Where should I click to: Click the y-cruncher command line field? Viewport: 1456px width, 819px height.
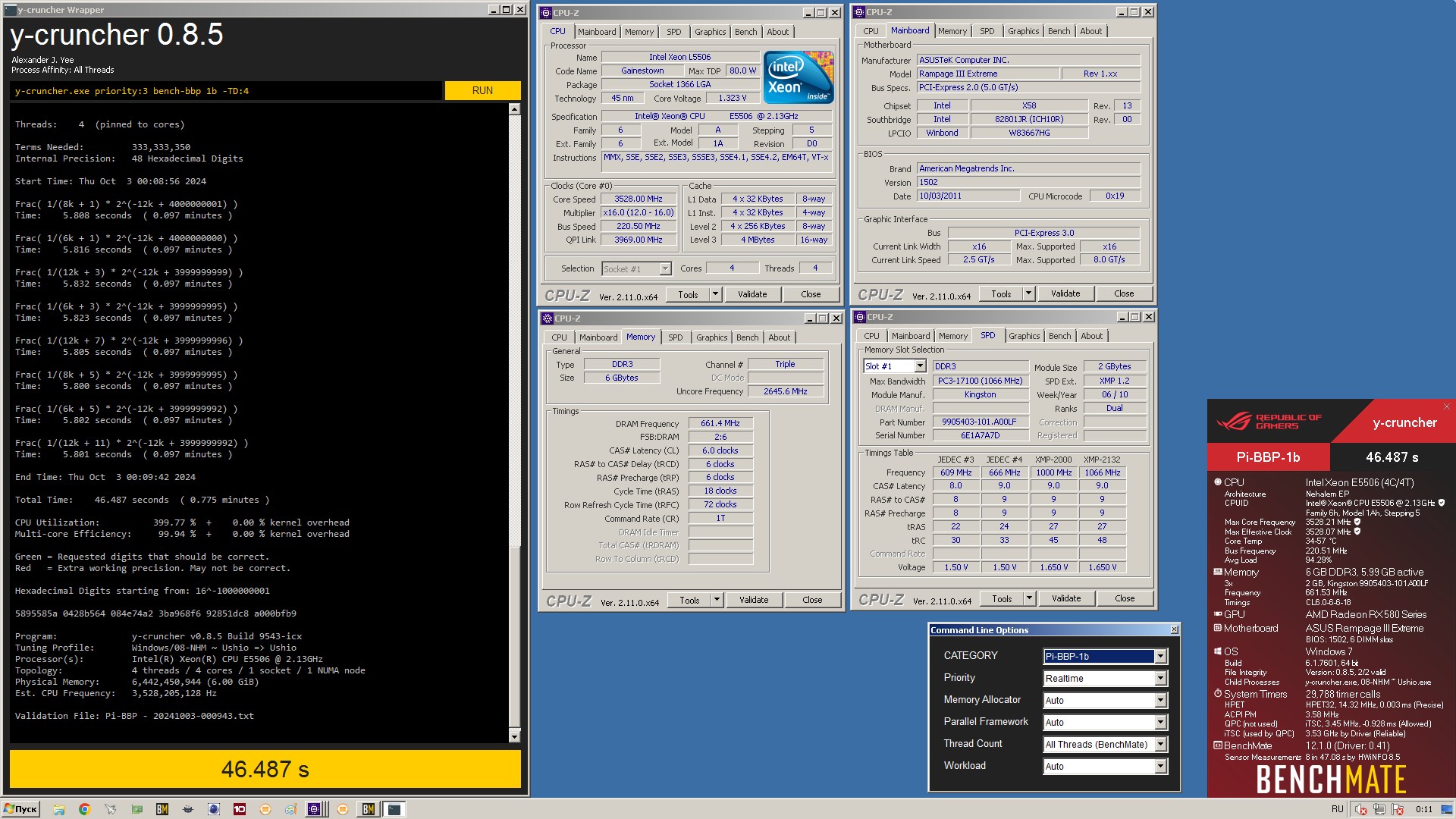pyautogui.click(x=226, y=91)
